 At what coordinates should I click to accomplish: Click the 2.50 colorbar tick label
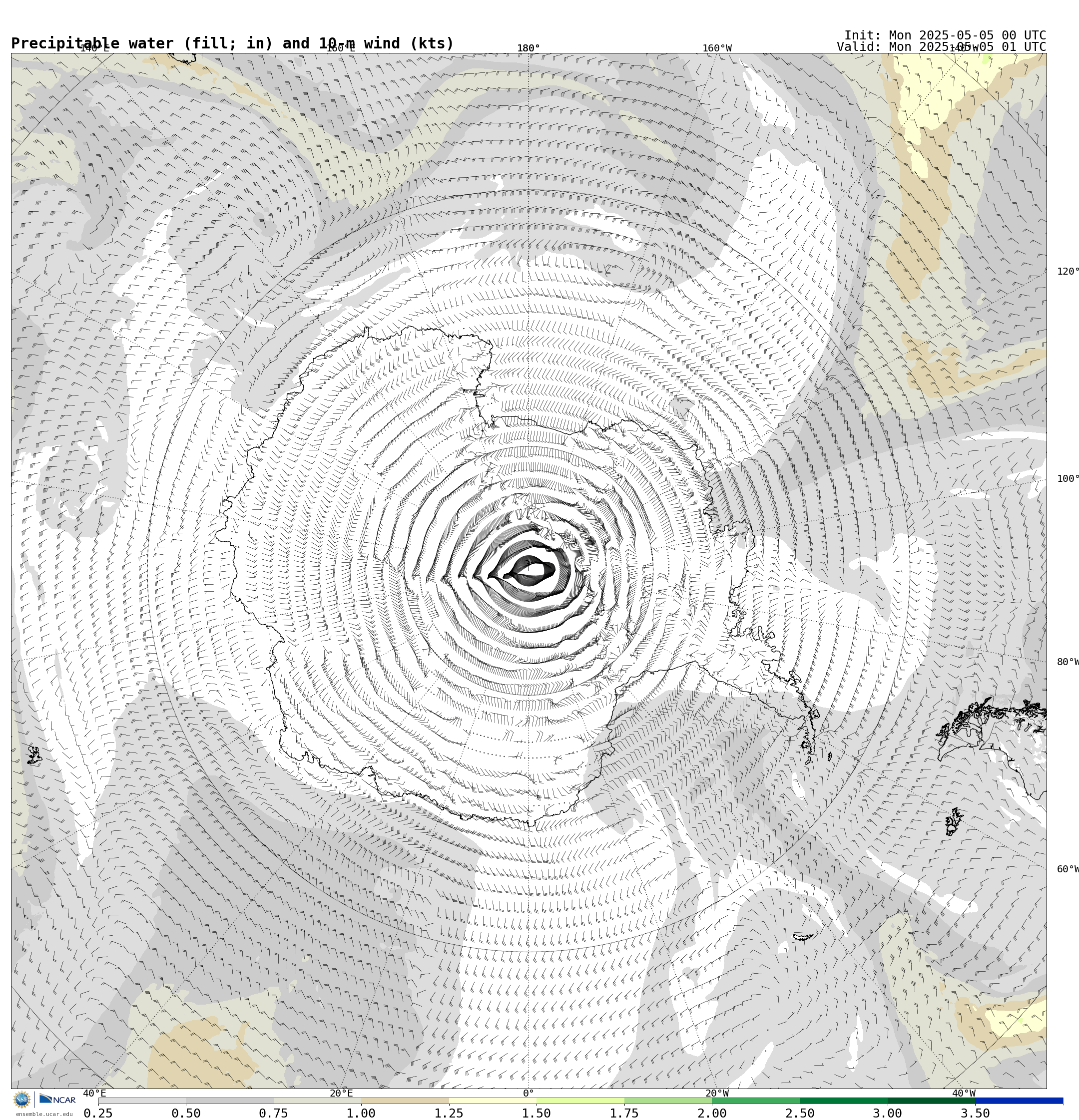[800, 1113]
